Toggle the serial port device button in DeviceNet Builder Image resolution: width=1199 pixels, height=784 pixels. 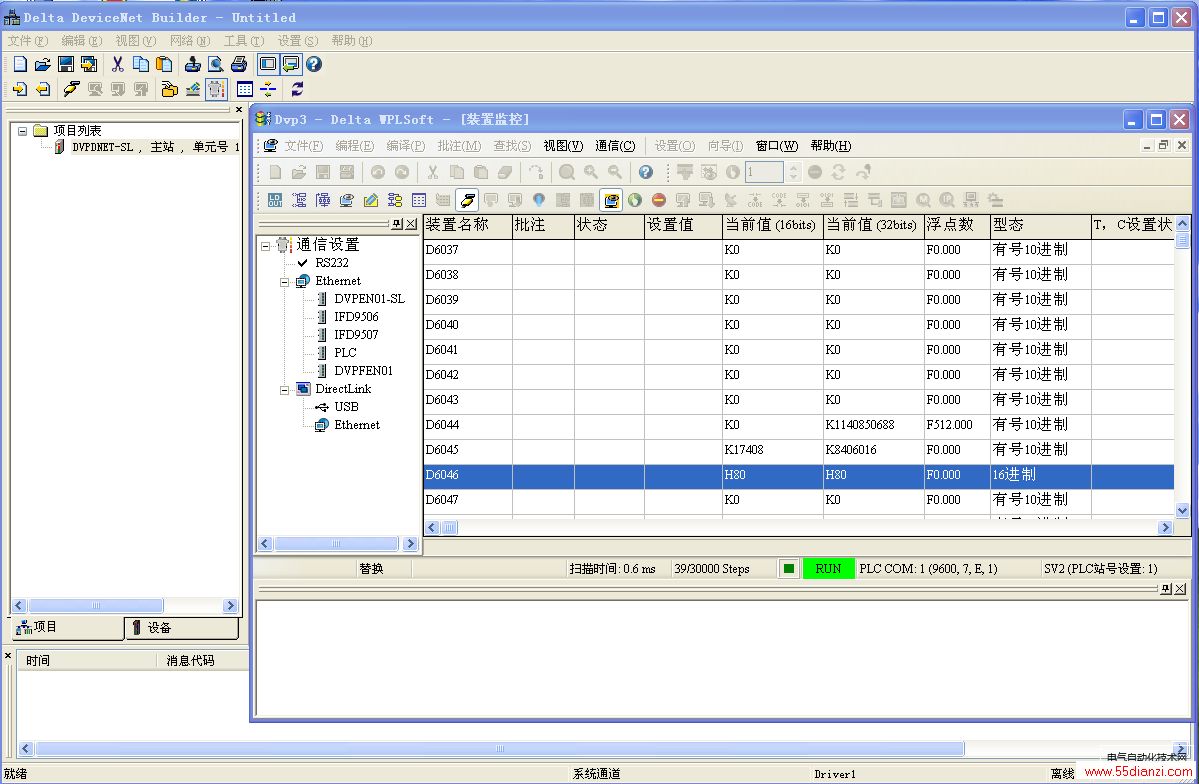[216, 89]
